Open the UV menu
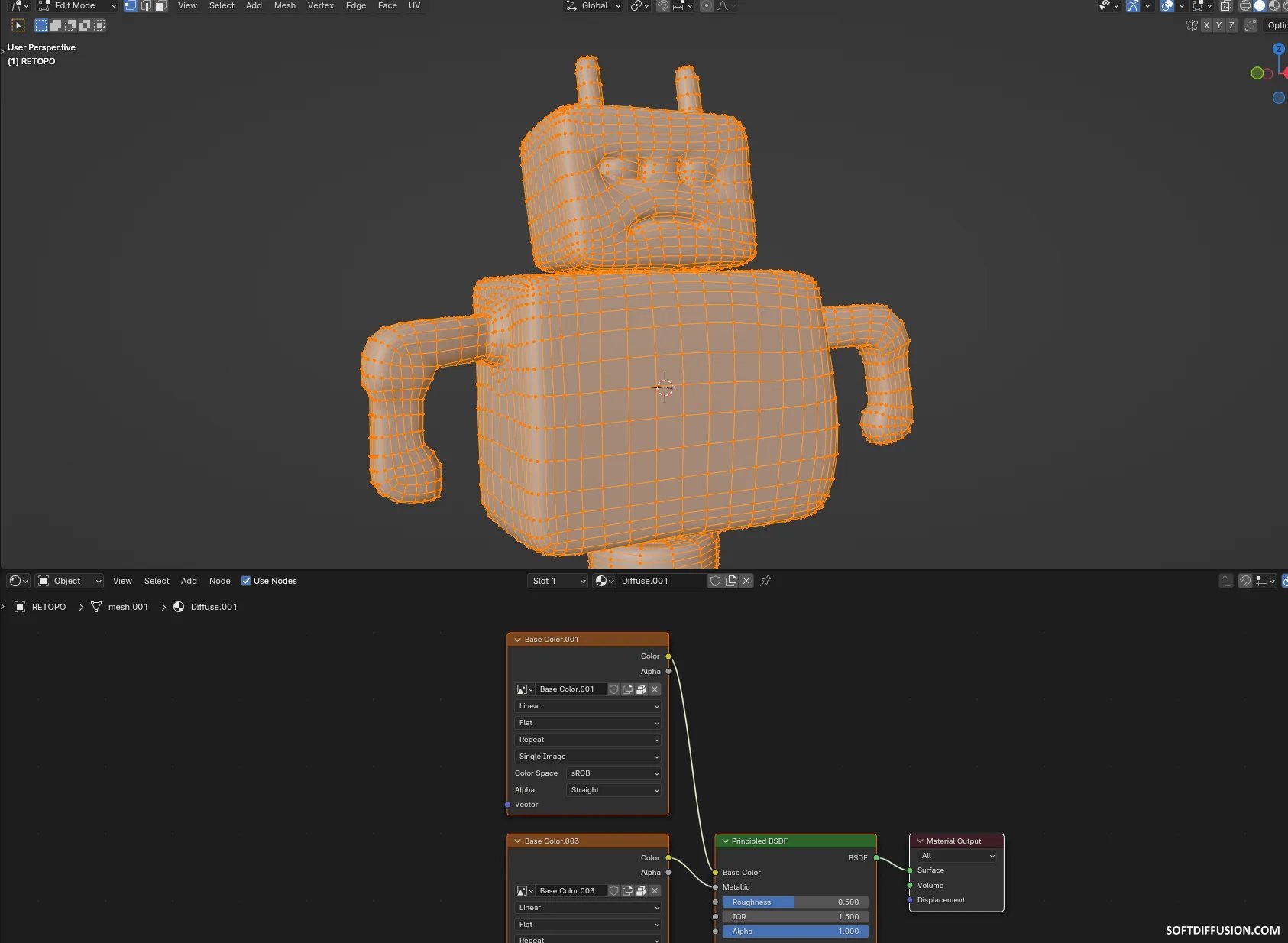Screen dimensions: 1288x943 415,5
